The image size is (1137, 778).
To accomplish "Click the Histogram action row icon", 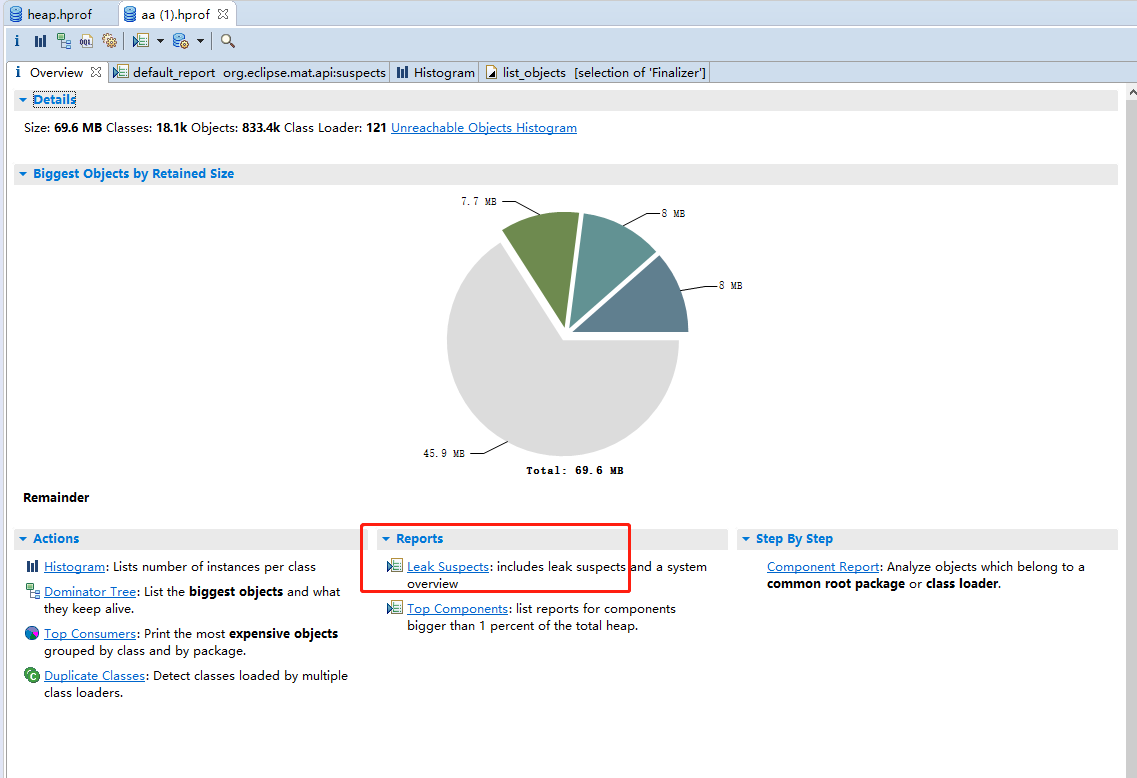I will click(x=33, y=566).
